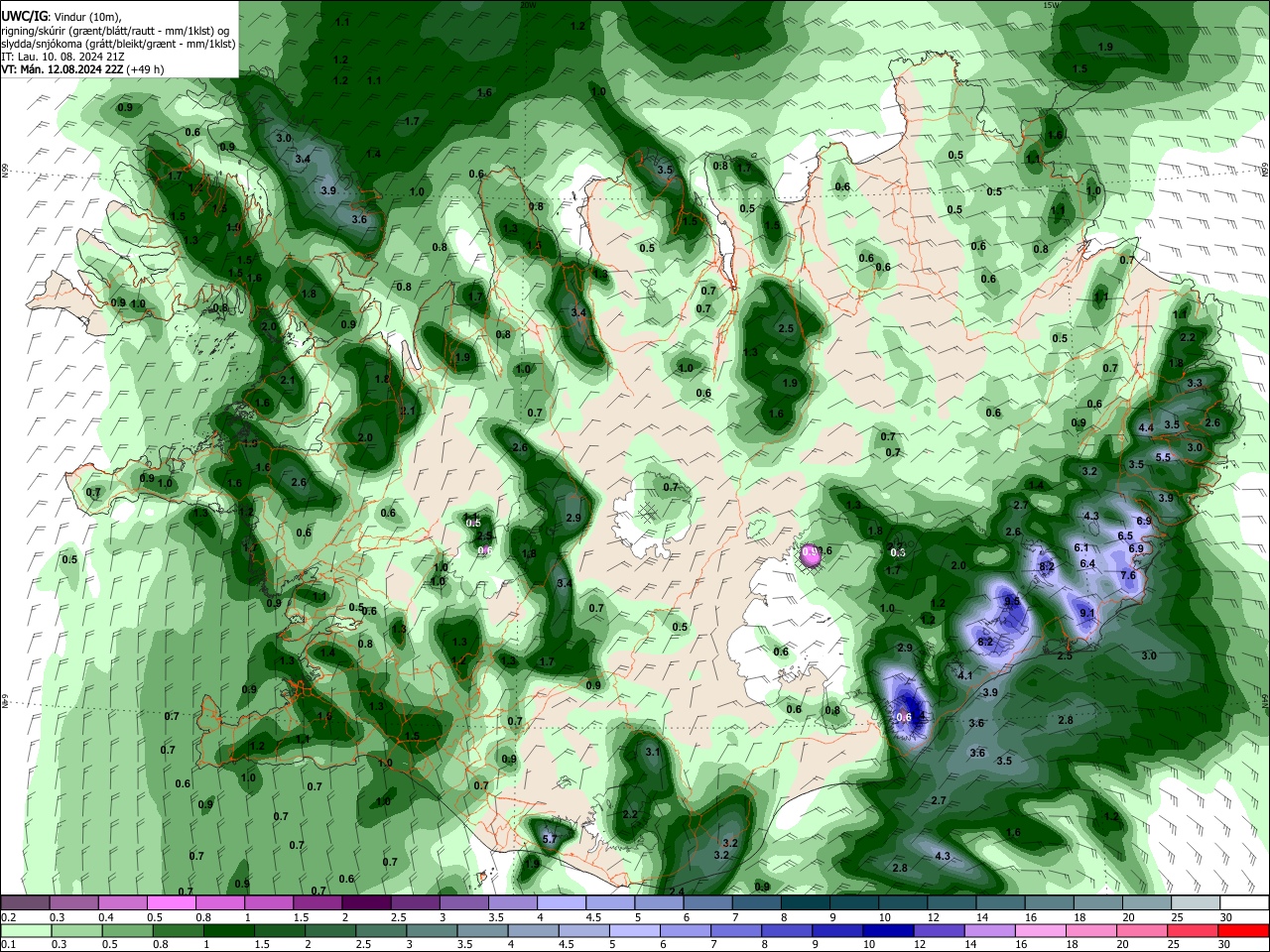Viewport: 1270px width, 952px height.
Task: Pick the dull mauve 0.2 snow legend swatch
Action: pos(25,903)
